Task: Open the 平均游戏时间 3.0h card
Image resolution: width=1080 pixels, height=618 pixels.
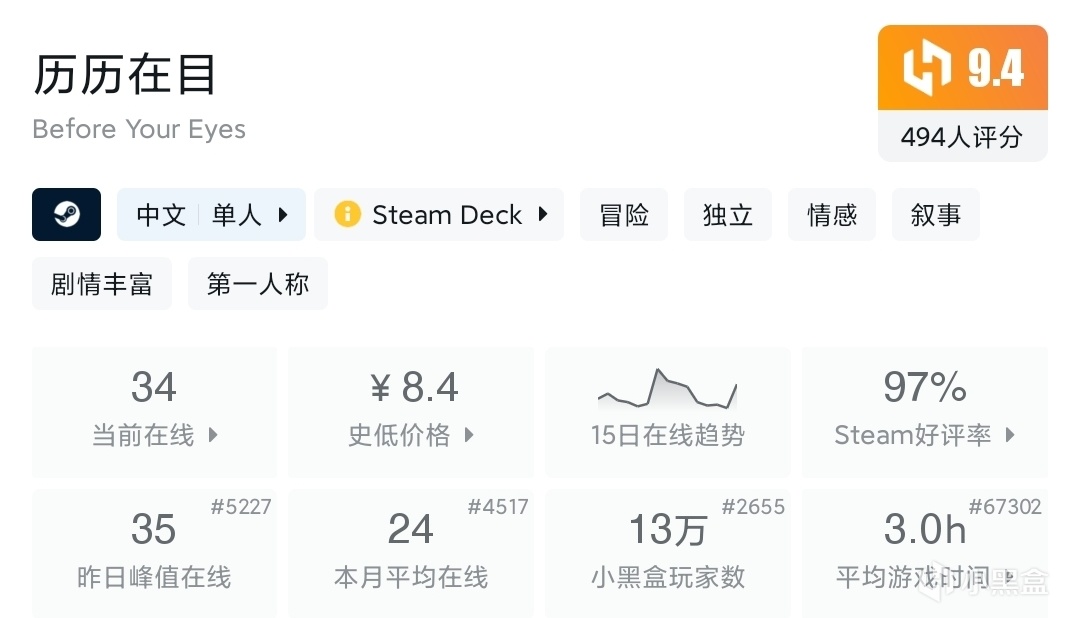Action: [924, 552]
